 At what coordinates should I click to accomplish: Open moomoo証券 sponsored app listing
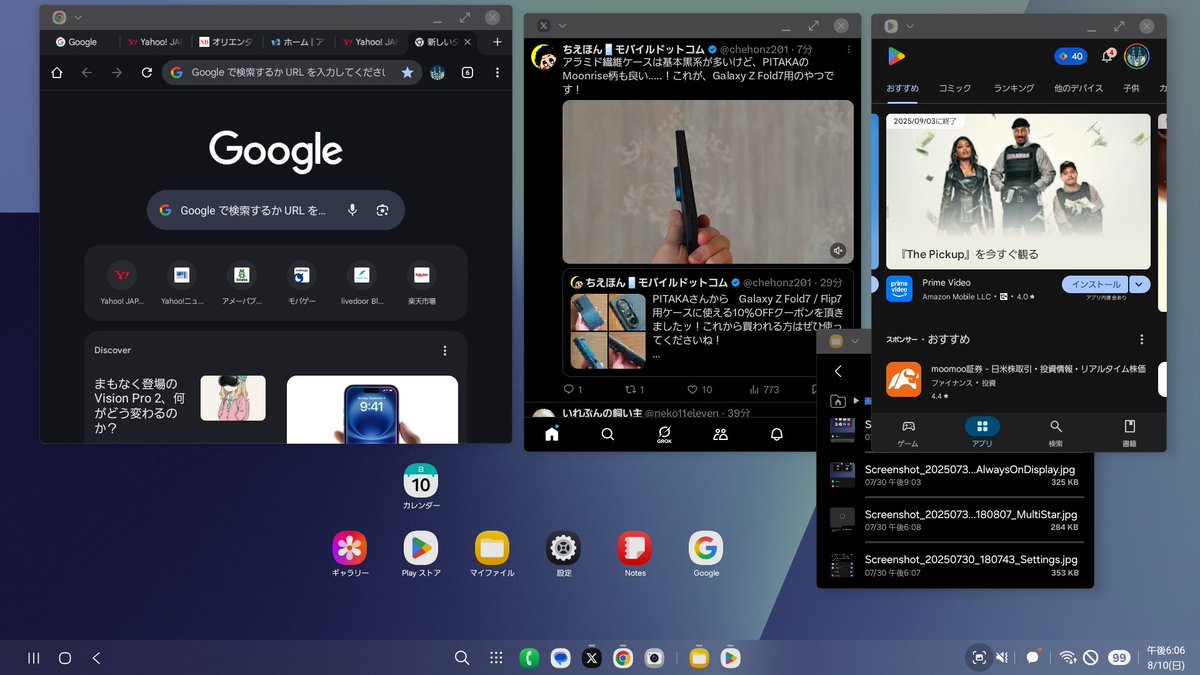point(1018,381)
